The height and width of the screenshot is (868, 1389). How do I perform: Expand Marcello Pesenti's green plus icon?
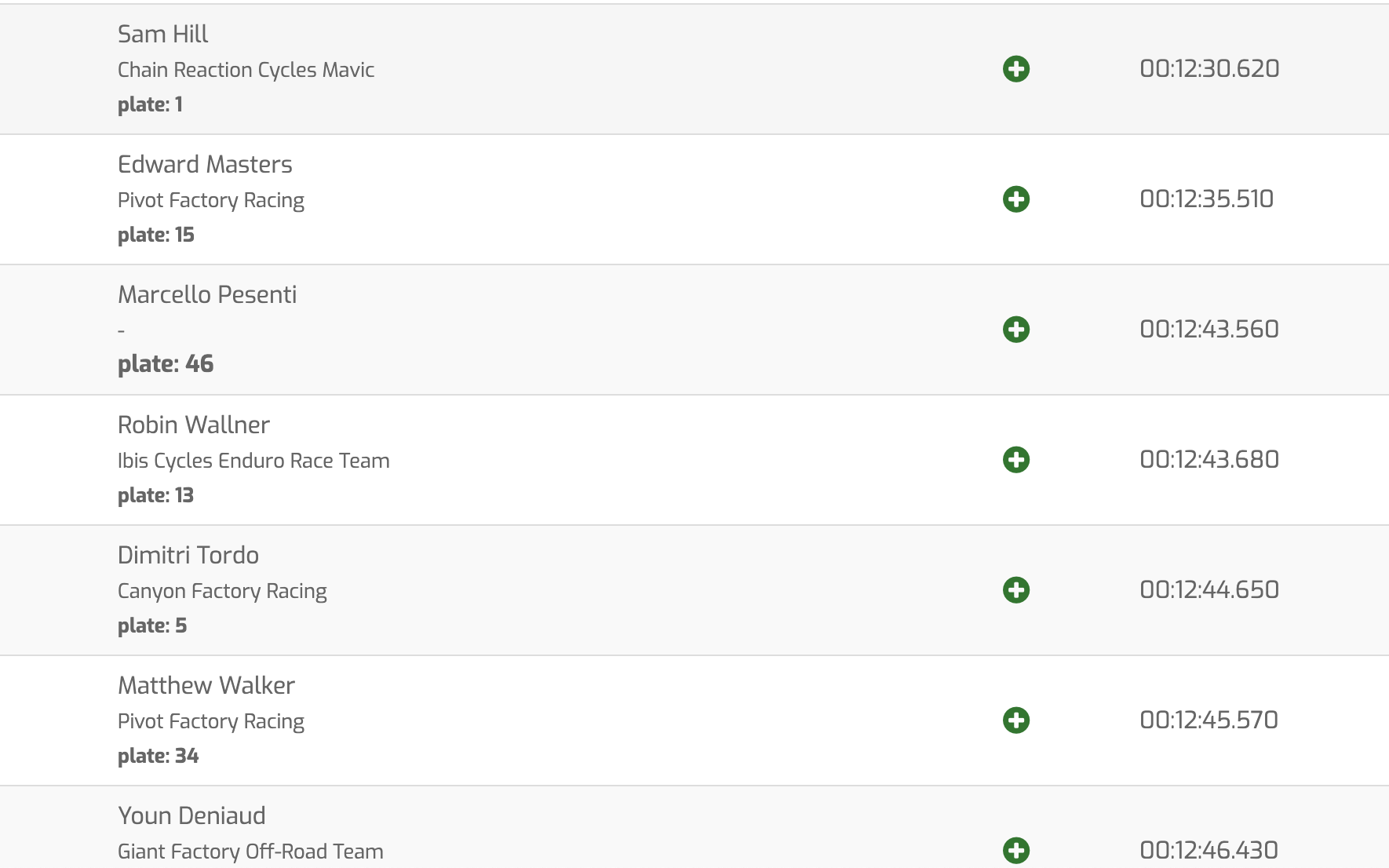[1016, 330]
